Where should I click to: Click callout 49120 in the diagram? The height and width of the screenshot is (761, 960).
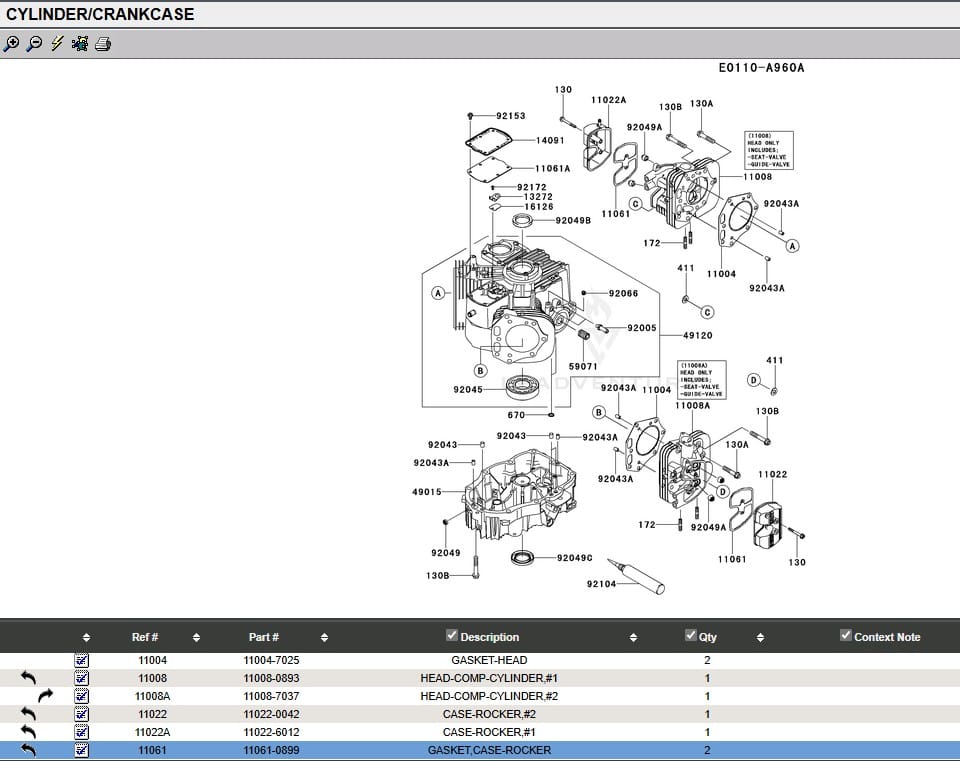pos(697,336)
